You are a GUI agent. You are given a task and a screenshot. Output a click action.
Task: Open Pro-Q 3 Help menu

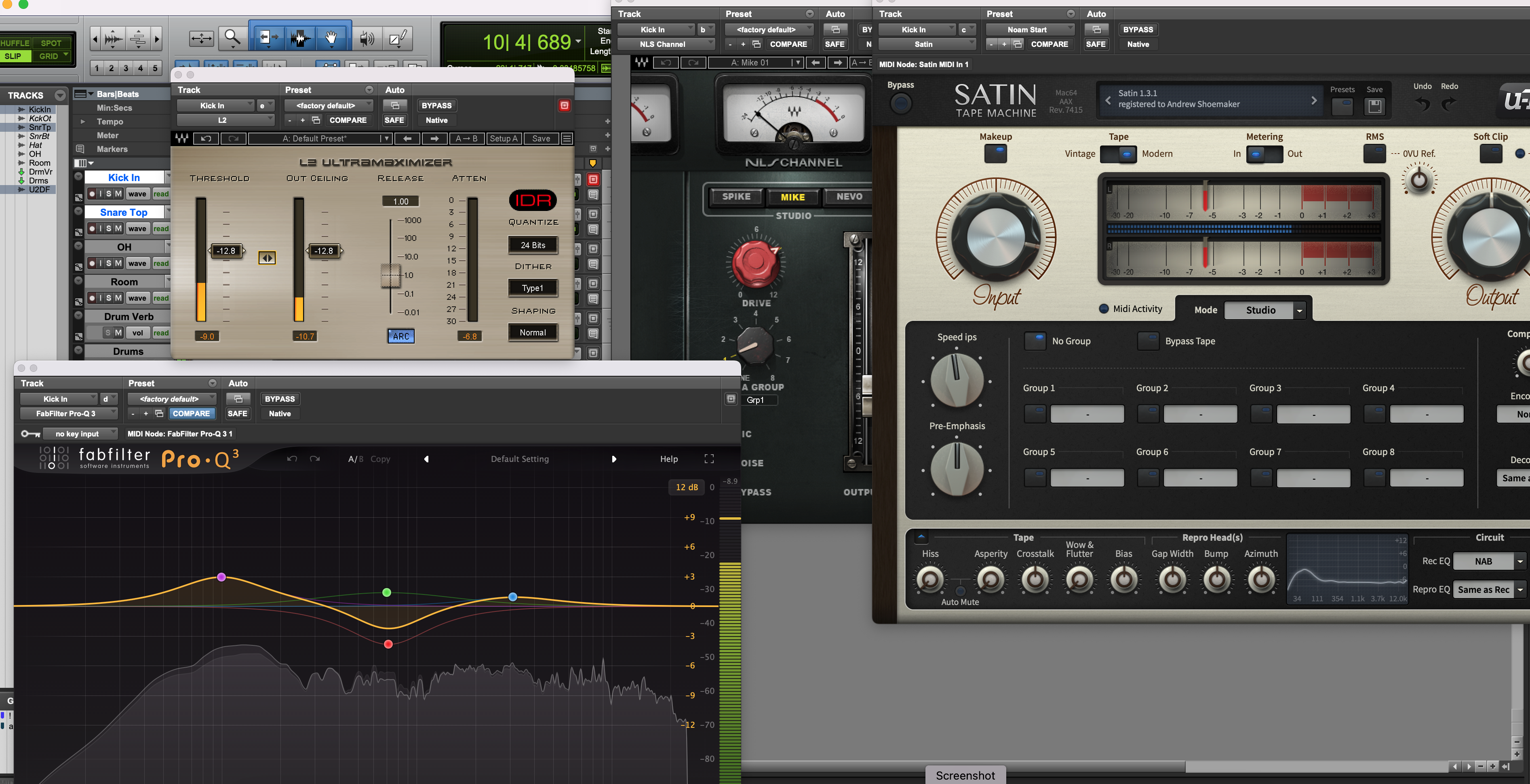click(669, 459)
